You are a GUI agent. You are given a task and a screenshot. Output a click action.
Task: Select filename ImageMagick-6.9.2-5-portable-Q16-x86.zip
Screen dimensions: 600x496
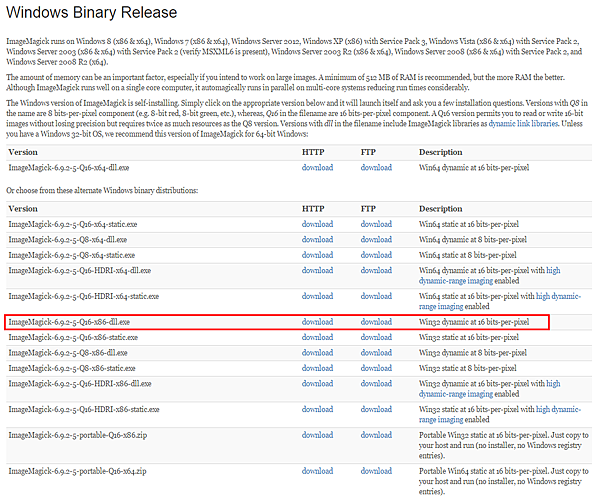[78, 435]
